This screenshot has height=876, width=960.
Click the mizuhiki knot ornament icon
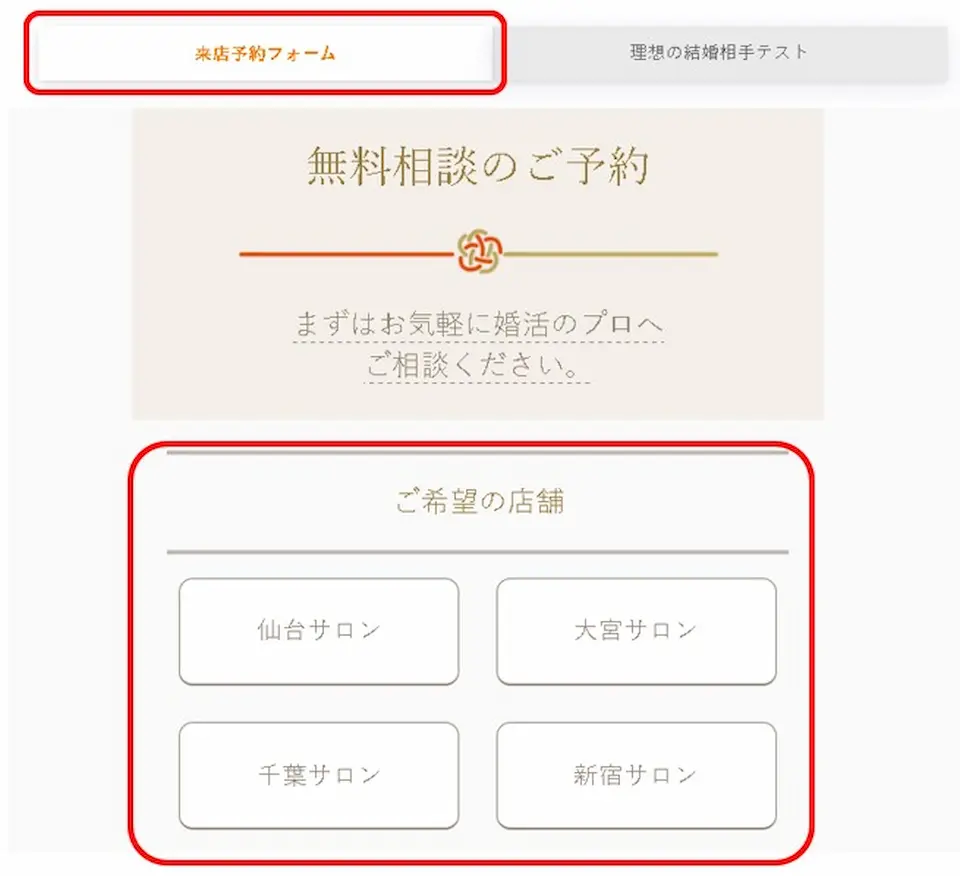point(480,252)
